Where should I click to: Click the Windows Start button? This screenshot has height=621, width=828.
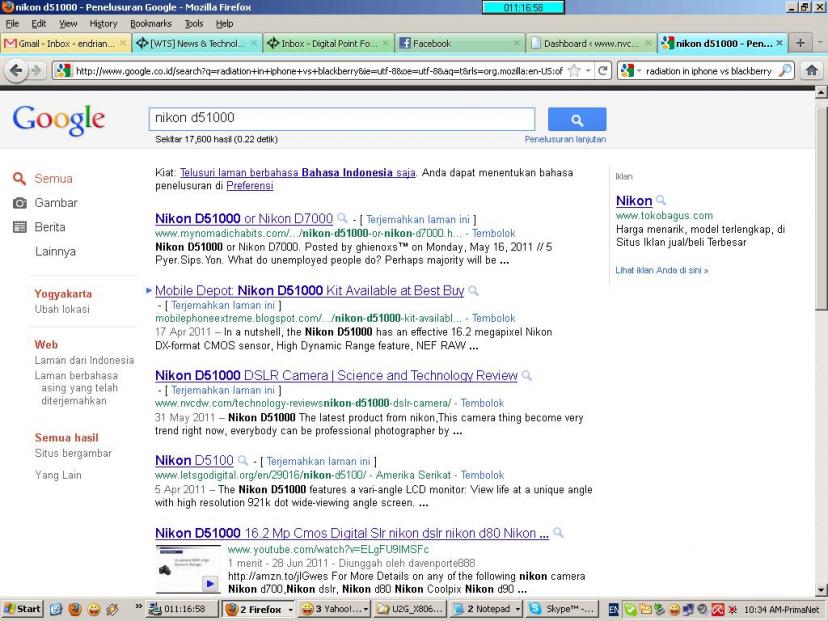(x=22, y=607)
